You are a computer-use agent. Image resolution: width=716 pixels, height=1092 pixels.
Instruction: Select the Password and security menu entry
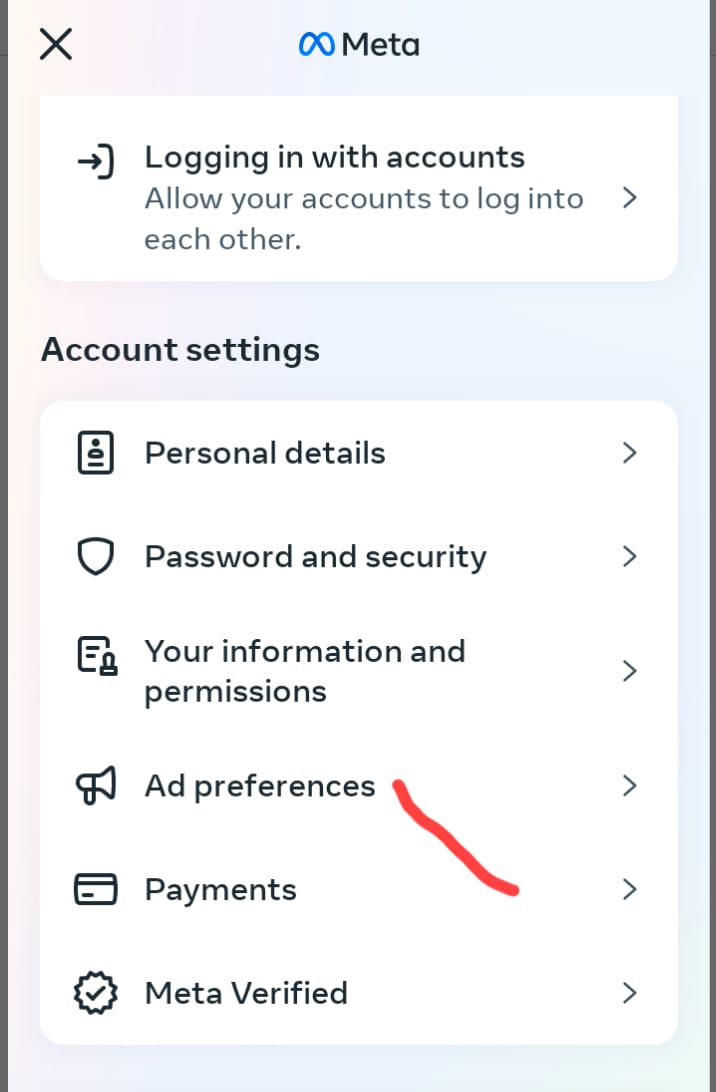point(315,556)
